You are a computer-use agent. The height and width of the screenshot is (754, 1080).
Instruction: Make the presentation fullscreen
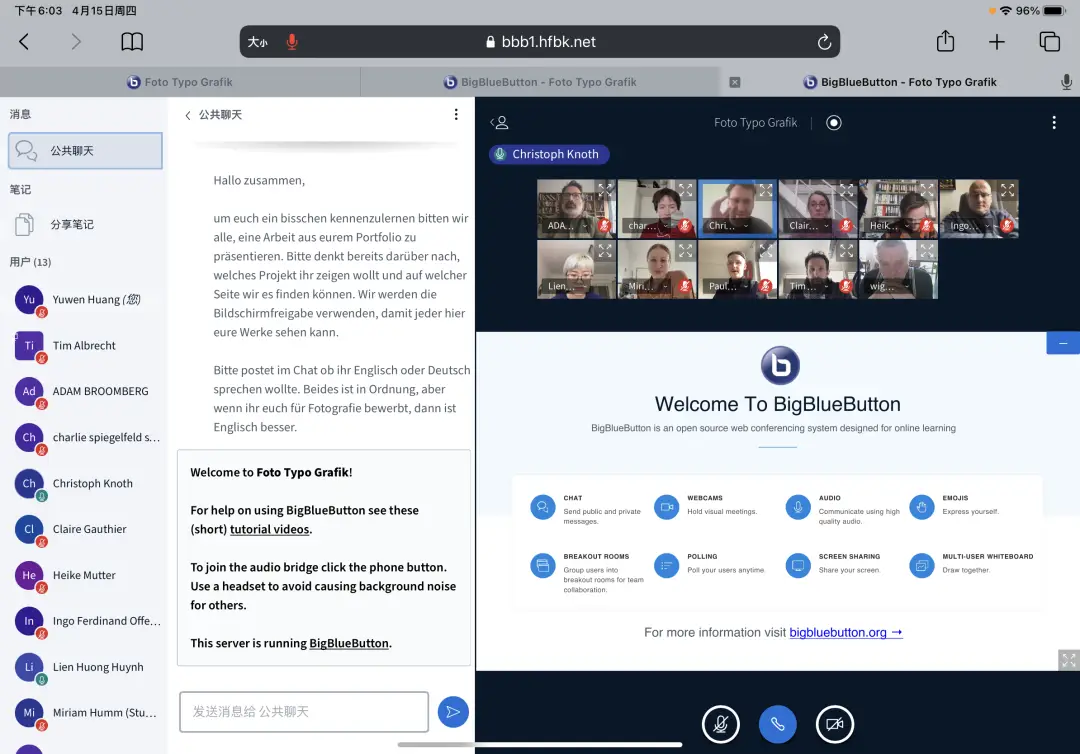click(x=1068, y=660)
